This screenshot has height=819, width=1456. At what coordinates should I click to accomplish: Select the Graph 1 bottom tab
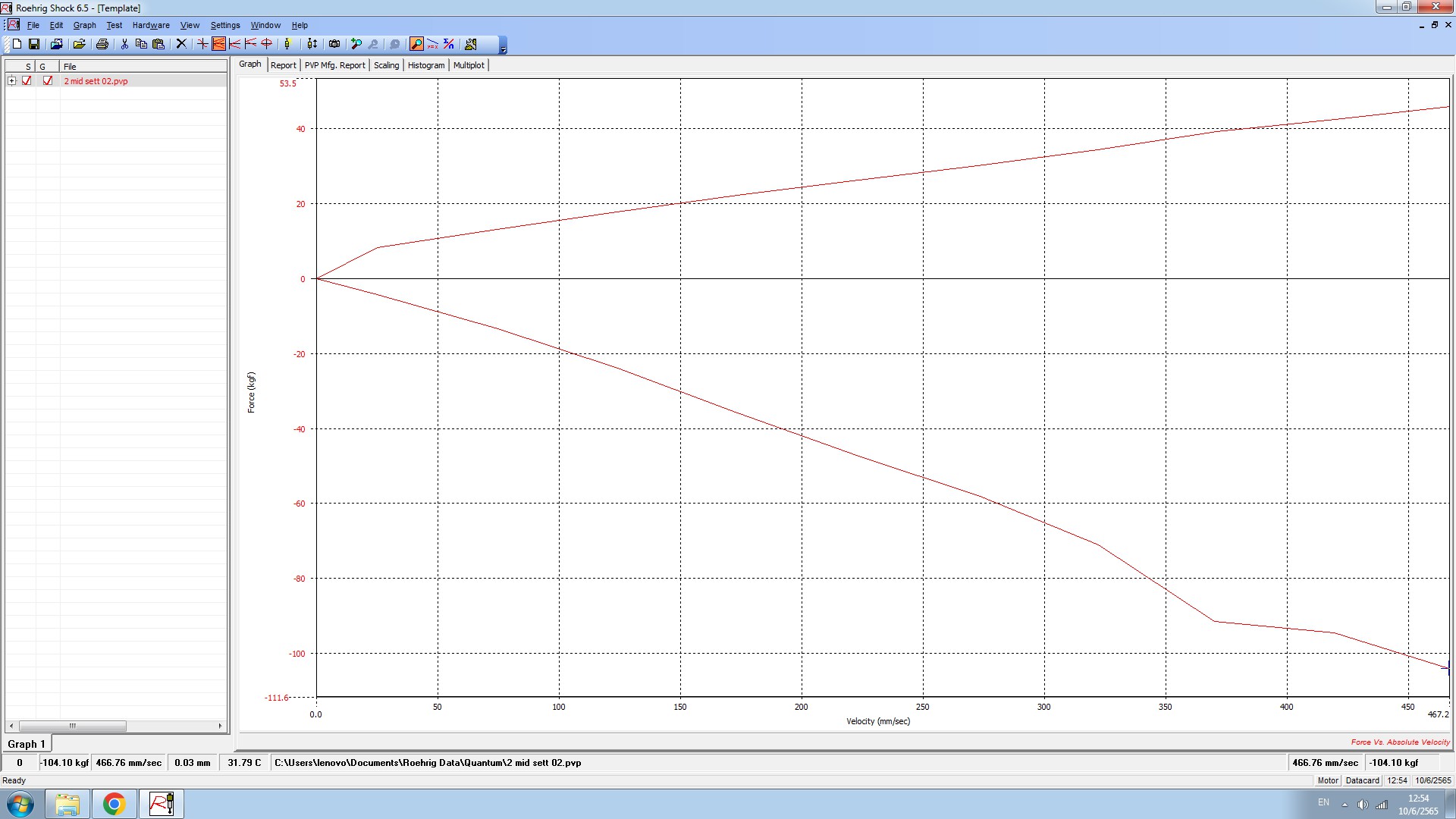coord(27,744)
